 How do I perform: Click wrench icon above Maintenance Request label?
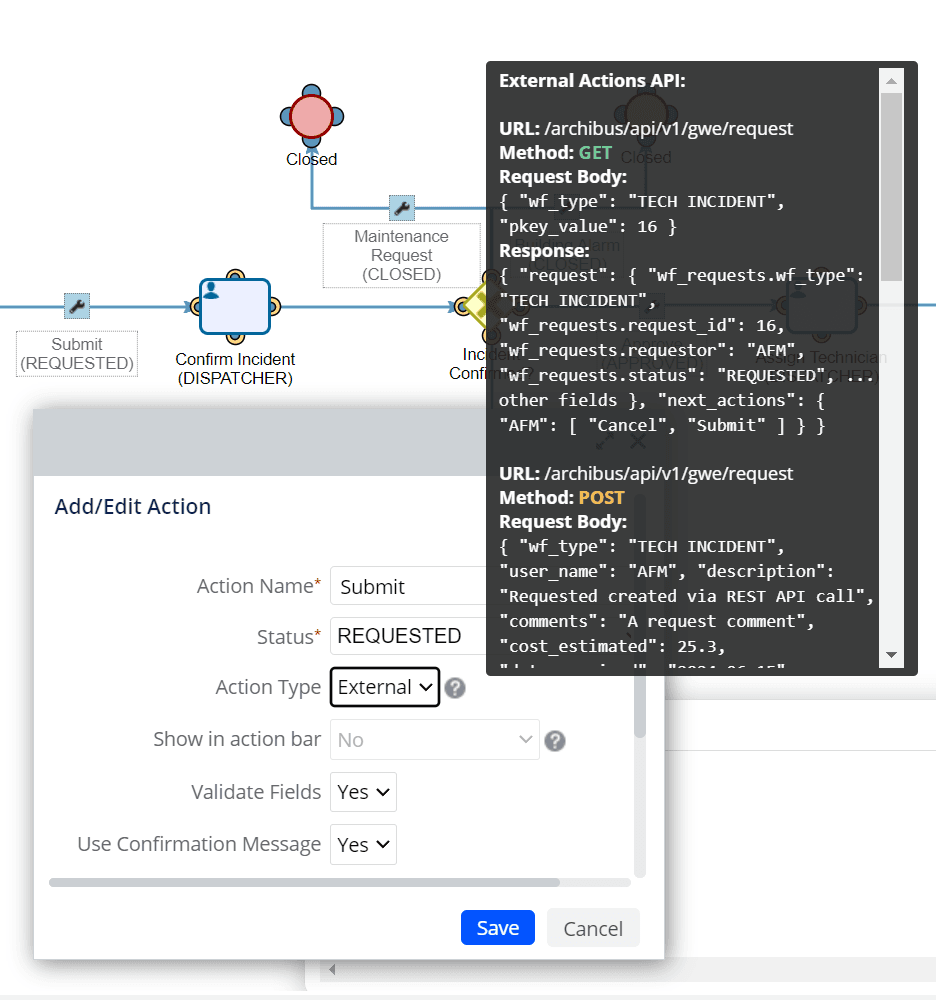402,208
